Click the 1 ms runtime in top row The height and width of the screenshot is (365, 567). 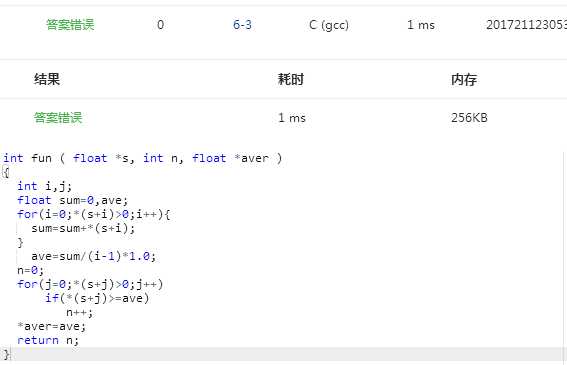point(421,25)
